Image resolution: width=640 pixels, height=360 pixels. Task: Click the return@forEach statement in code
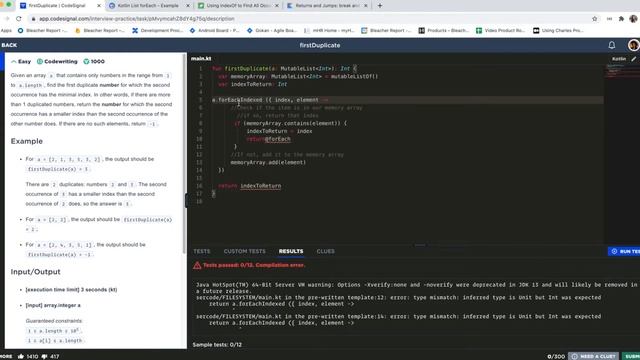pyautogui.click(x=269, y=139)
